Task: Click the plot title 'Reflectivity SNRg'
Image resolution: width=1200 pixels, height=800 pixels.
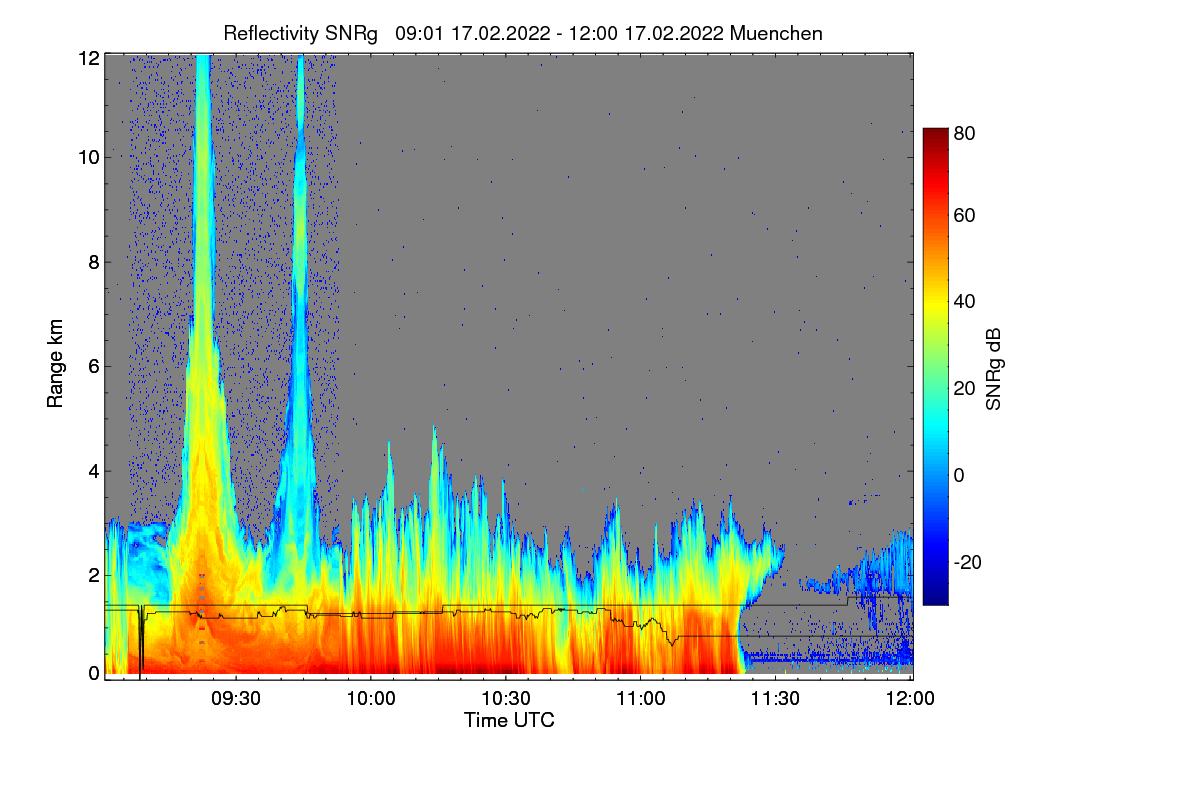Action: pyautogui.click(x=300, y=33)
